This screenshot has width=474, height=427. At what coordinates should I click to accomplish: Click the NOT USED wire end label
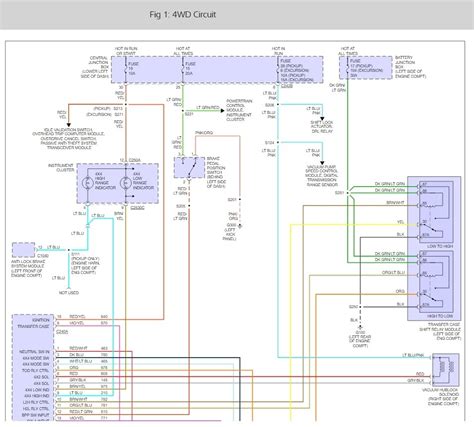point(69,293)
